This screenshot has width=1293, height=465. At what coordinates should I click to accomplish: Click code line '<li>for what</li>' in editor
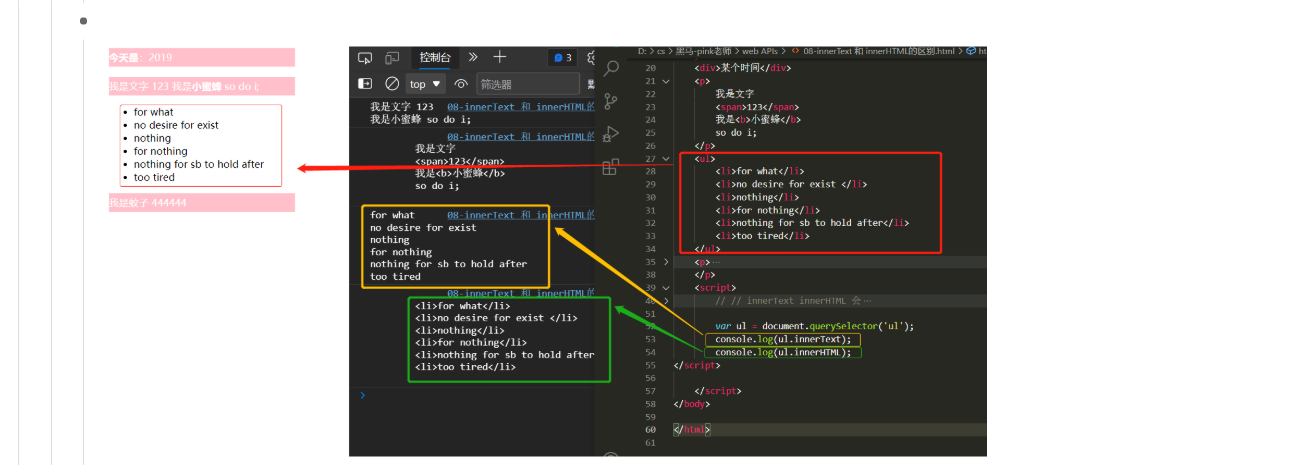[x=760, y=172]
